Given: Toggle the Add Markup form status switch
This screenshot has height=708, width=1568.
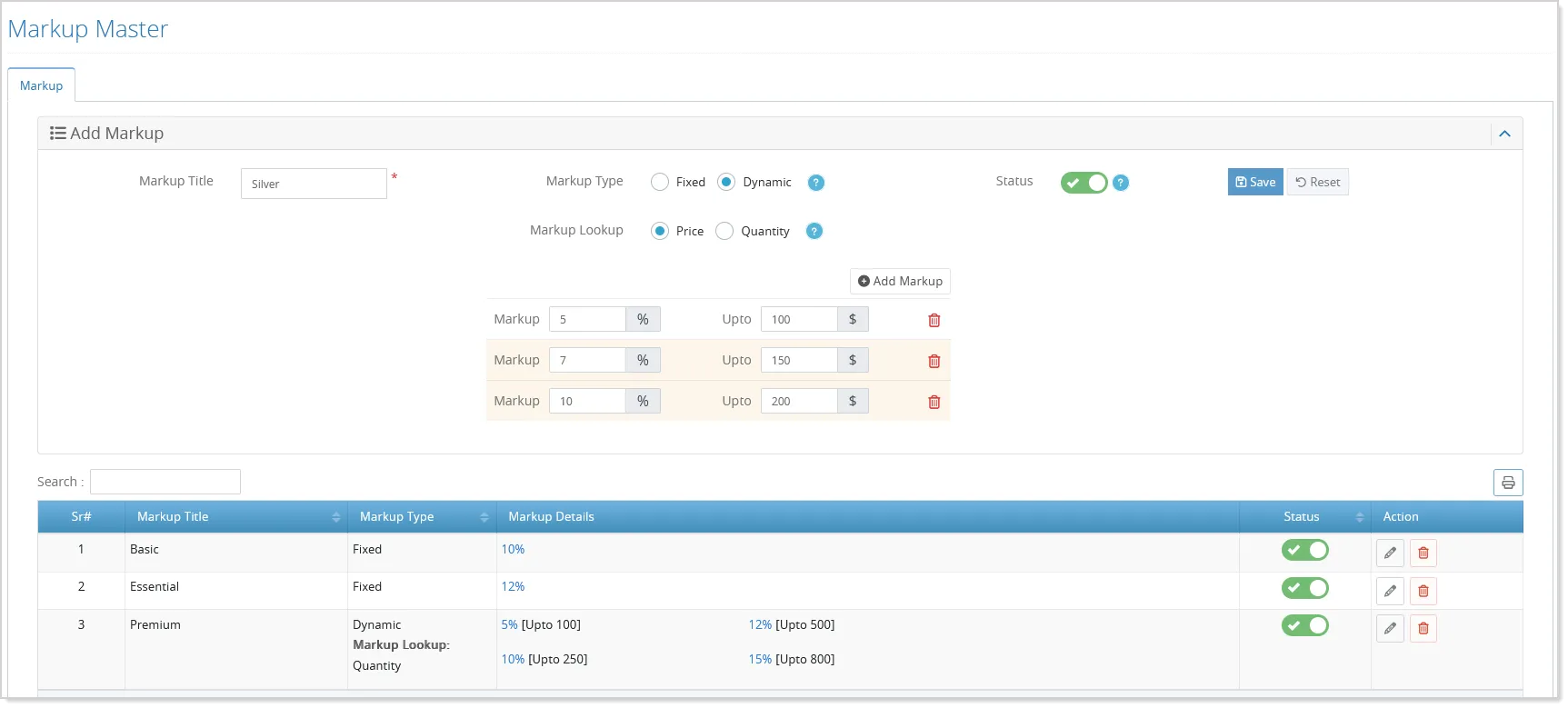Looking at the screenshot, I should [x=1084, y=183].
